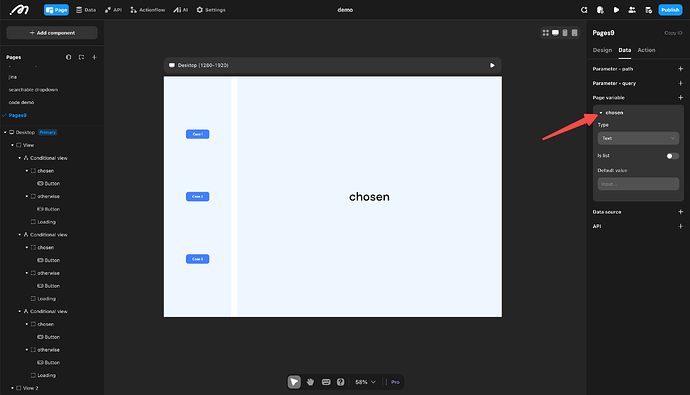Select the hand pan tool
Viewport: 690px width, 395px height.
click(310, 382)
